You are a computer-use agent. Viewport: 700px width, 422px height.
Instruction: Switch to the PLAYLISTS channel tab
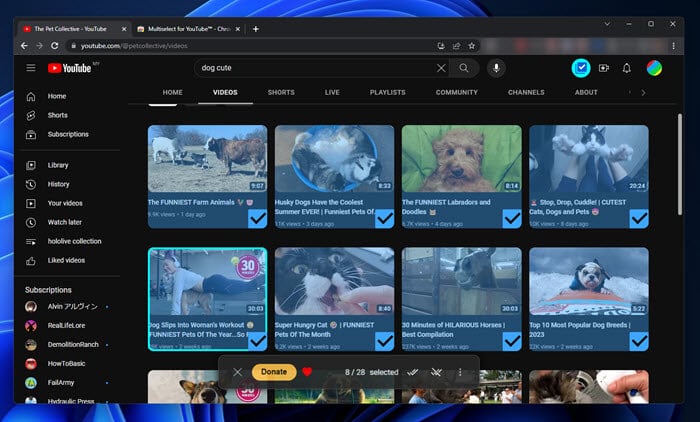(x=387, y=93)
